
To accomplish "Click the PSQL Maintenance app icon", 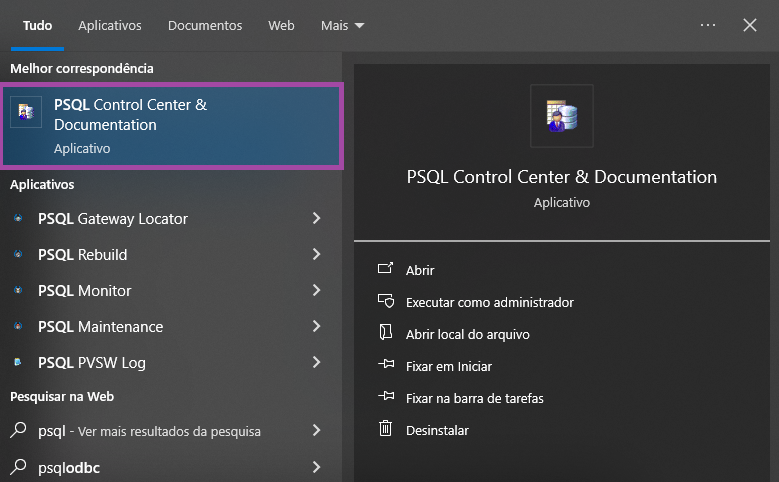I will 18,326.
